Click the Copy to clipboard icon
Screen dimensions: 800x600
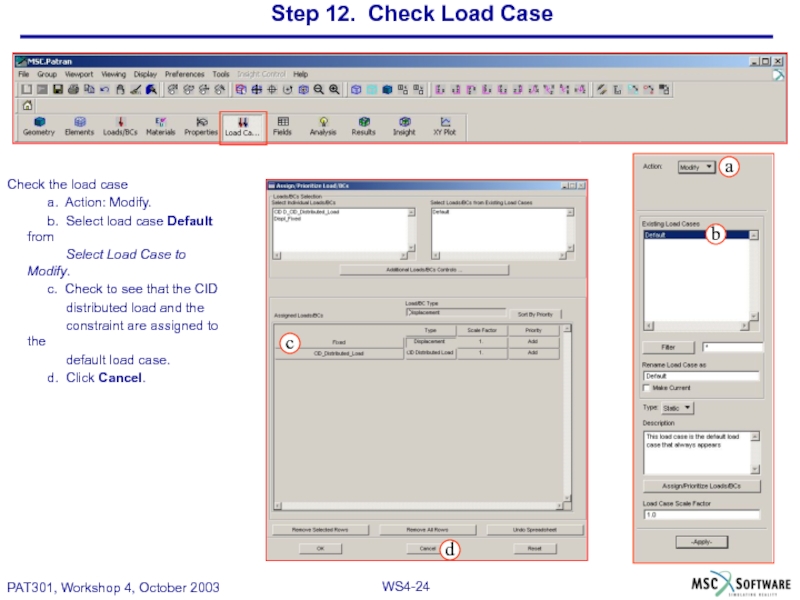(89, 90)
